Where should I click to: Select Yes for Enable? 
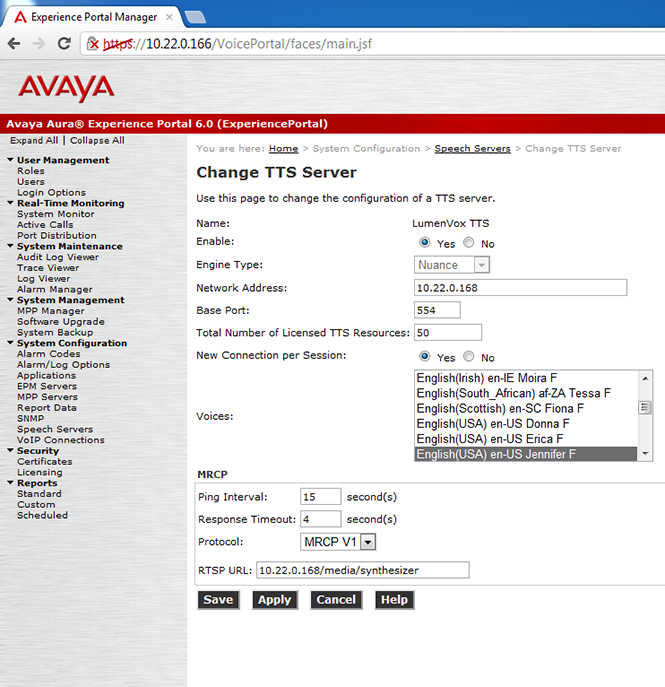[x=424, y=242]
